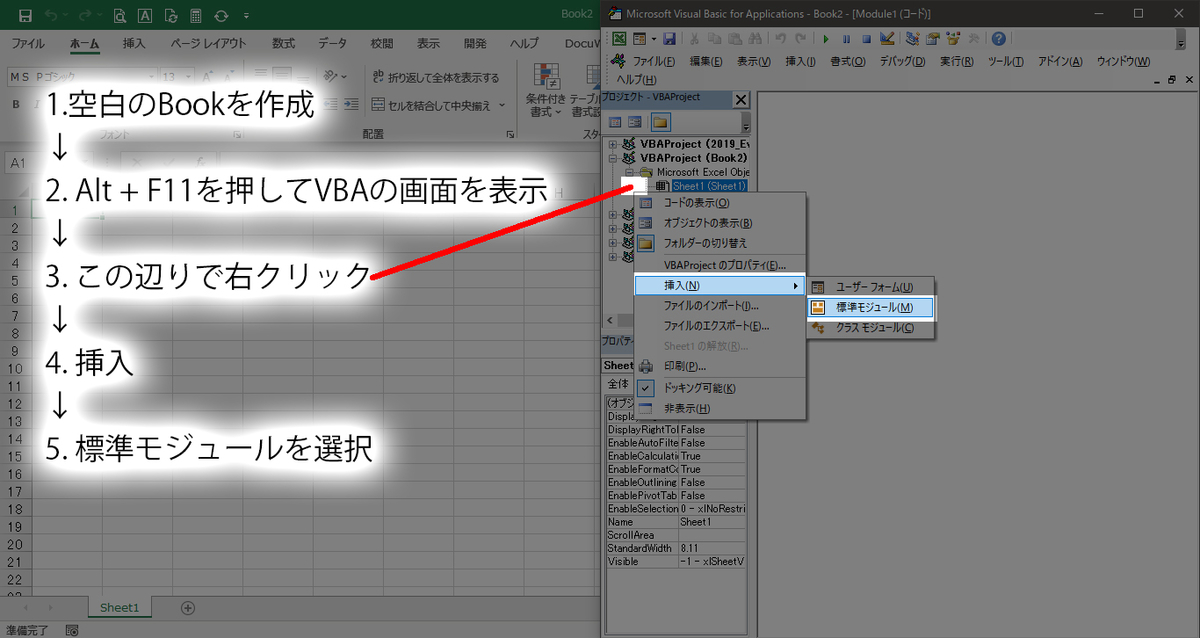Select 挿入(N) in context menu
This screenshot has width=1200, height=638.
tap(720, 286)
